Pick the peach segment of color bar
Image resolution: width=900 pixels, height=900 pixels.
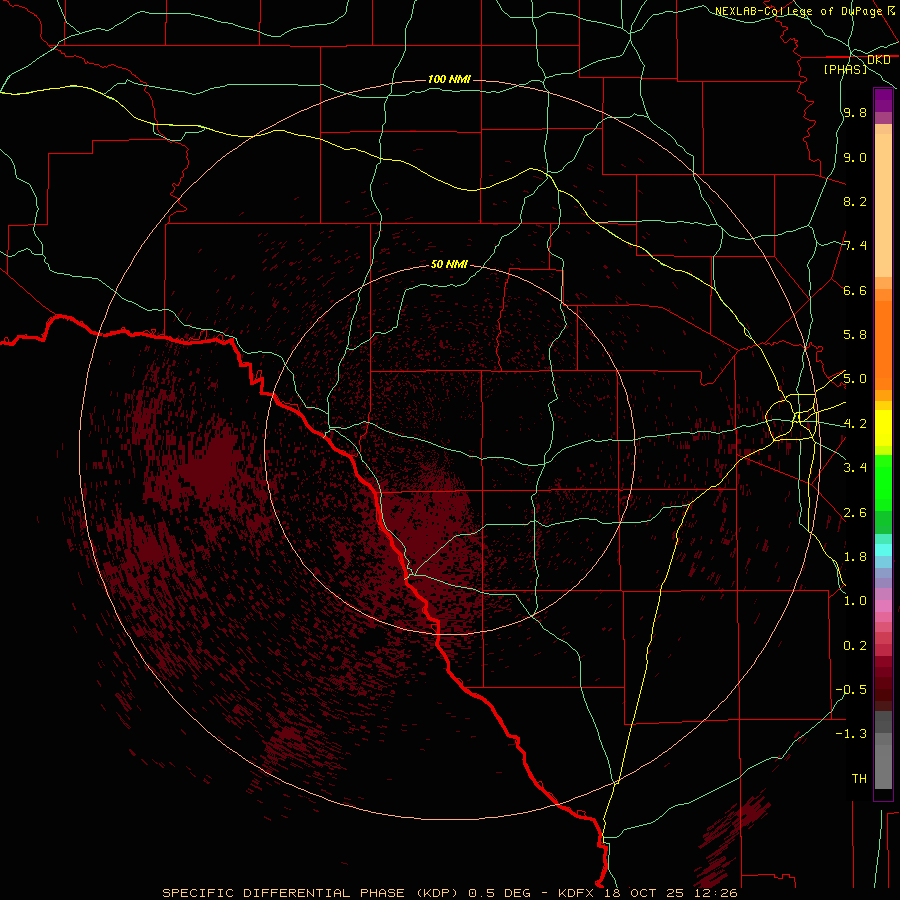click(883, 205)
